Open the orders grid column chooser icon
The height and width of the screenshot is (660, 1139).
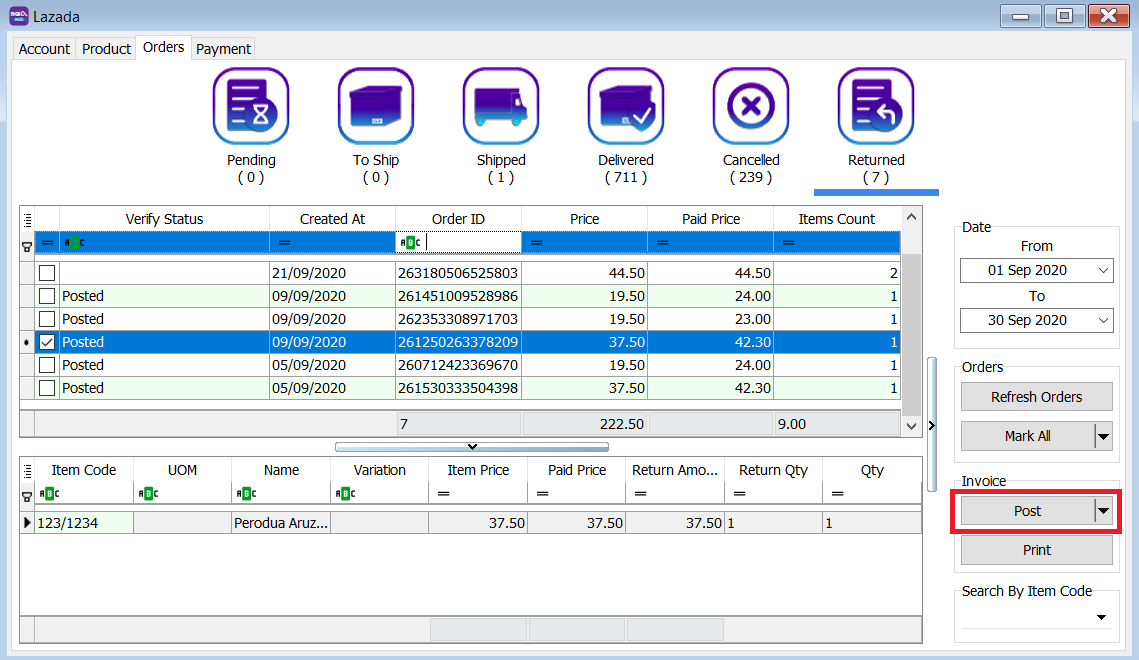click(27, 219)
